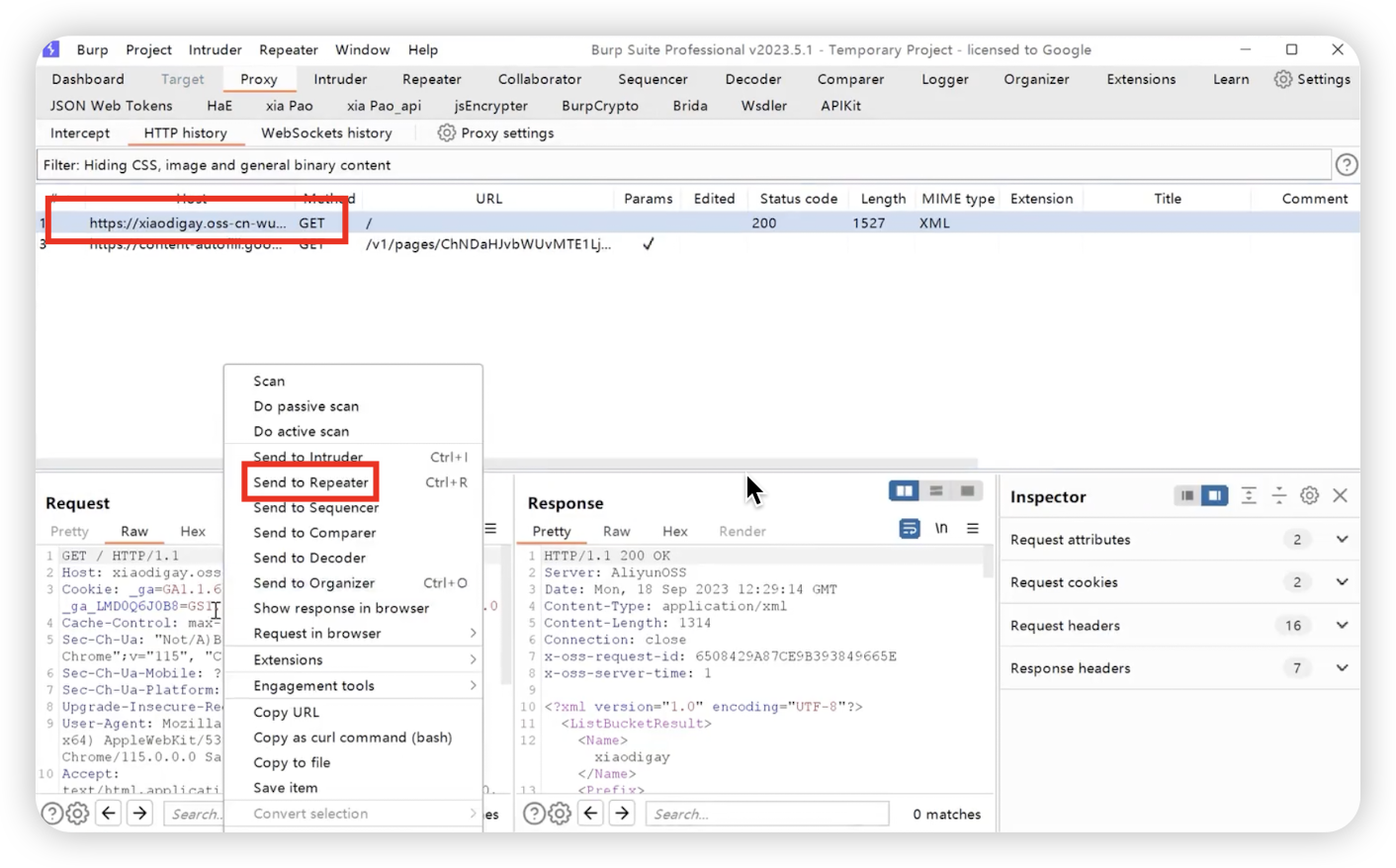1396x868 pixels.
Task: Choose Send to Repeater in context menu
Action: 353,482
